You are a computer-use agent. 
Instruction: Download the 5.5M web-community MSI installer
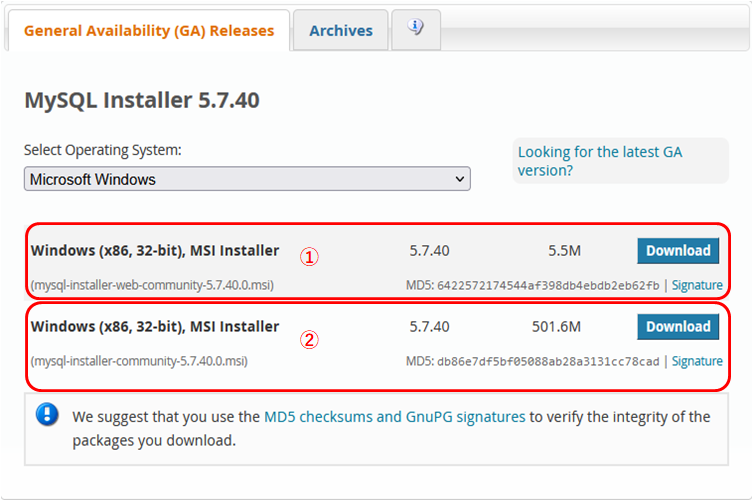tap(678, 250)
